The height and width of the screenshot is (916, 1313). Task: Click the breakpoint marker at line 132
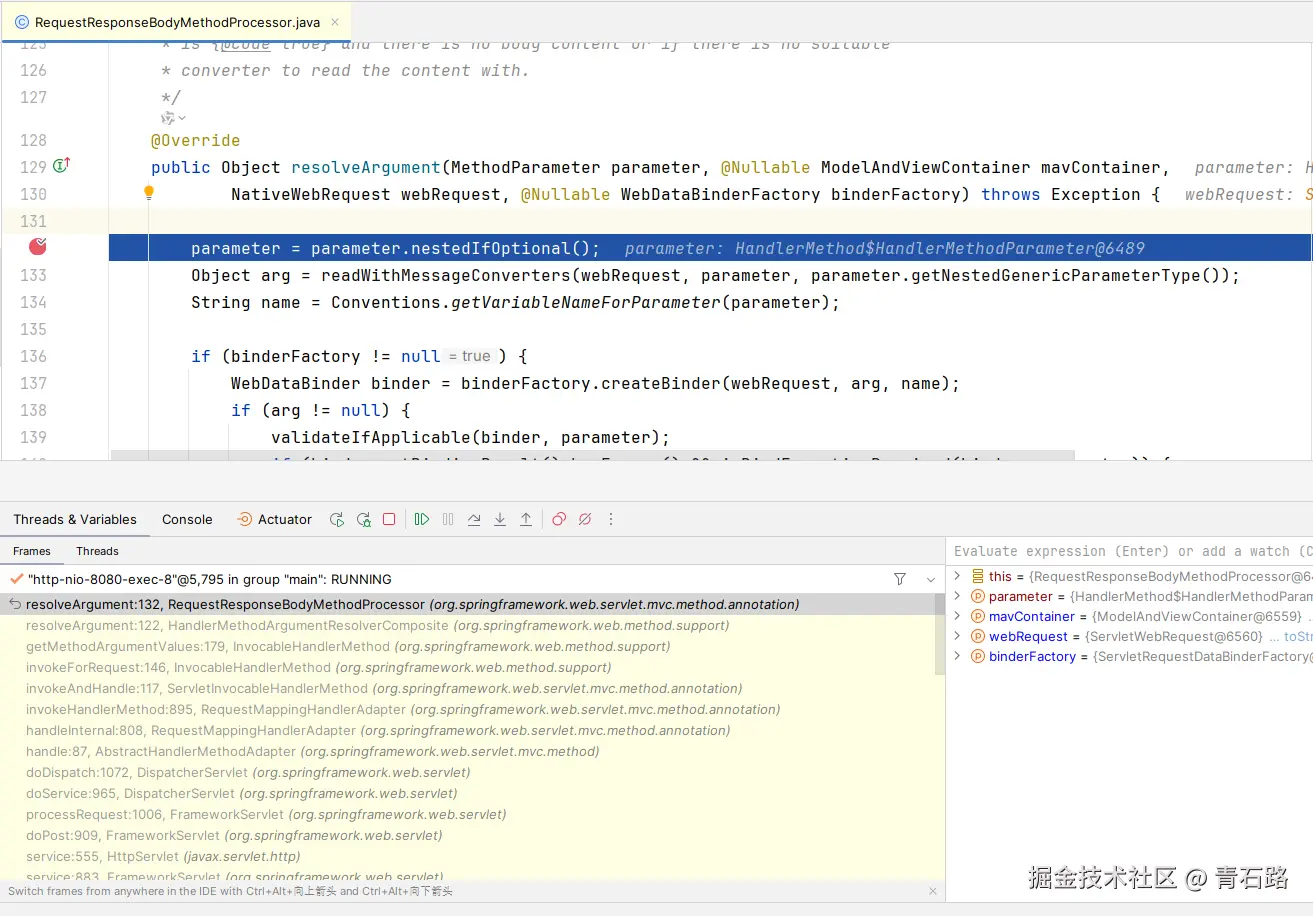pos(38,247)
